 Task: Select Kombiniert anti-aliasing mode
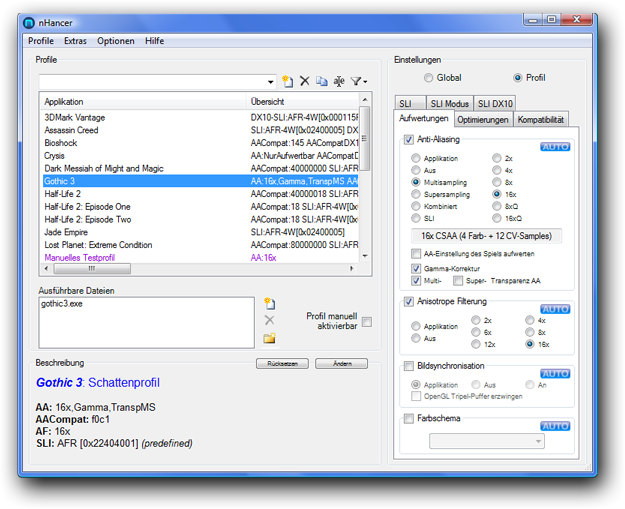point(416,206)
